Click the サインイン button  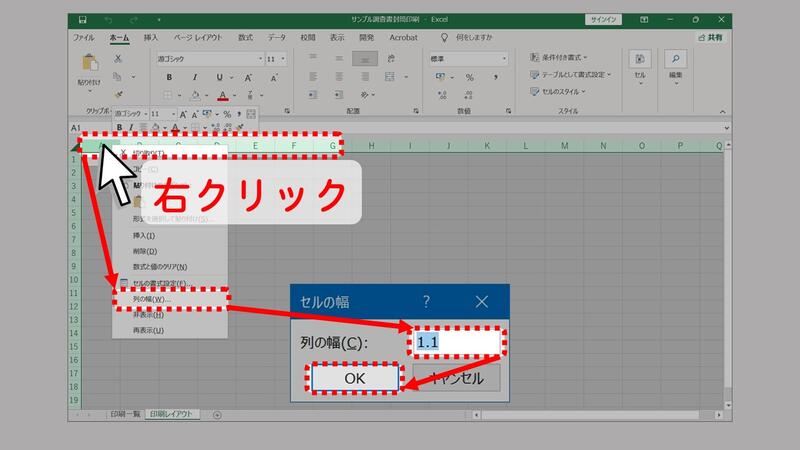pyautogui.click(x=603, y=20)
